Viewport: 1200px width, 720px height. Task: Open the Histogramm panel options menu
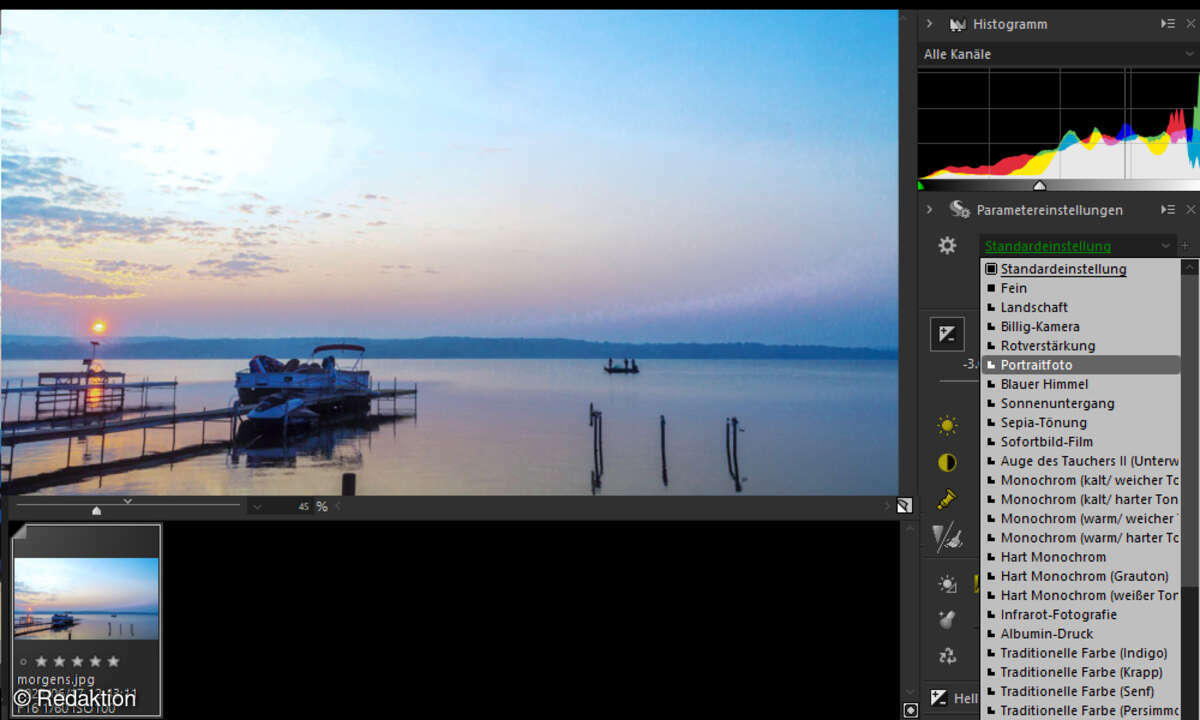click(x=1167, y=23)
